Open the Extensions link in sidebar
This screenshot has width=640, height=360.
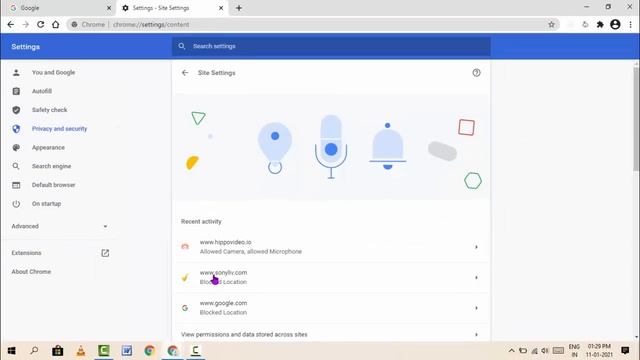(26, 253)
